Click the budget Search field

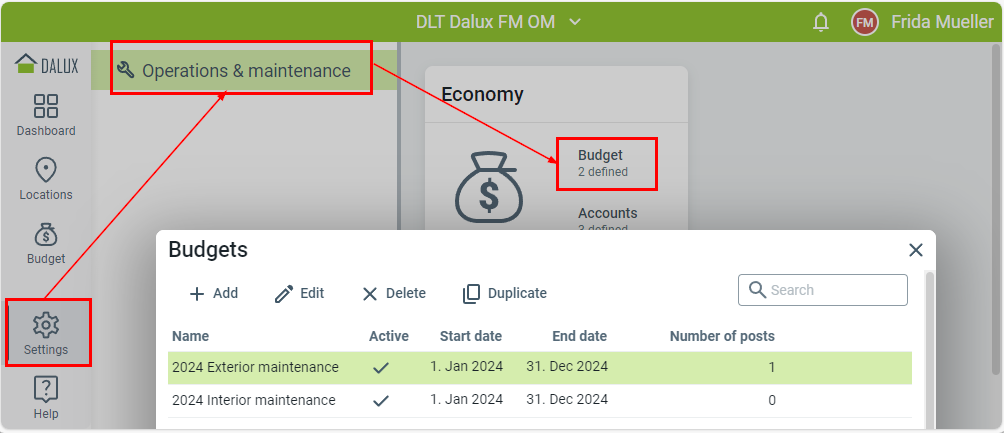tap(833, 290)
